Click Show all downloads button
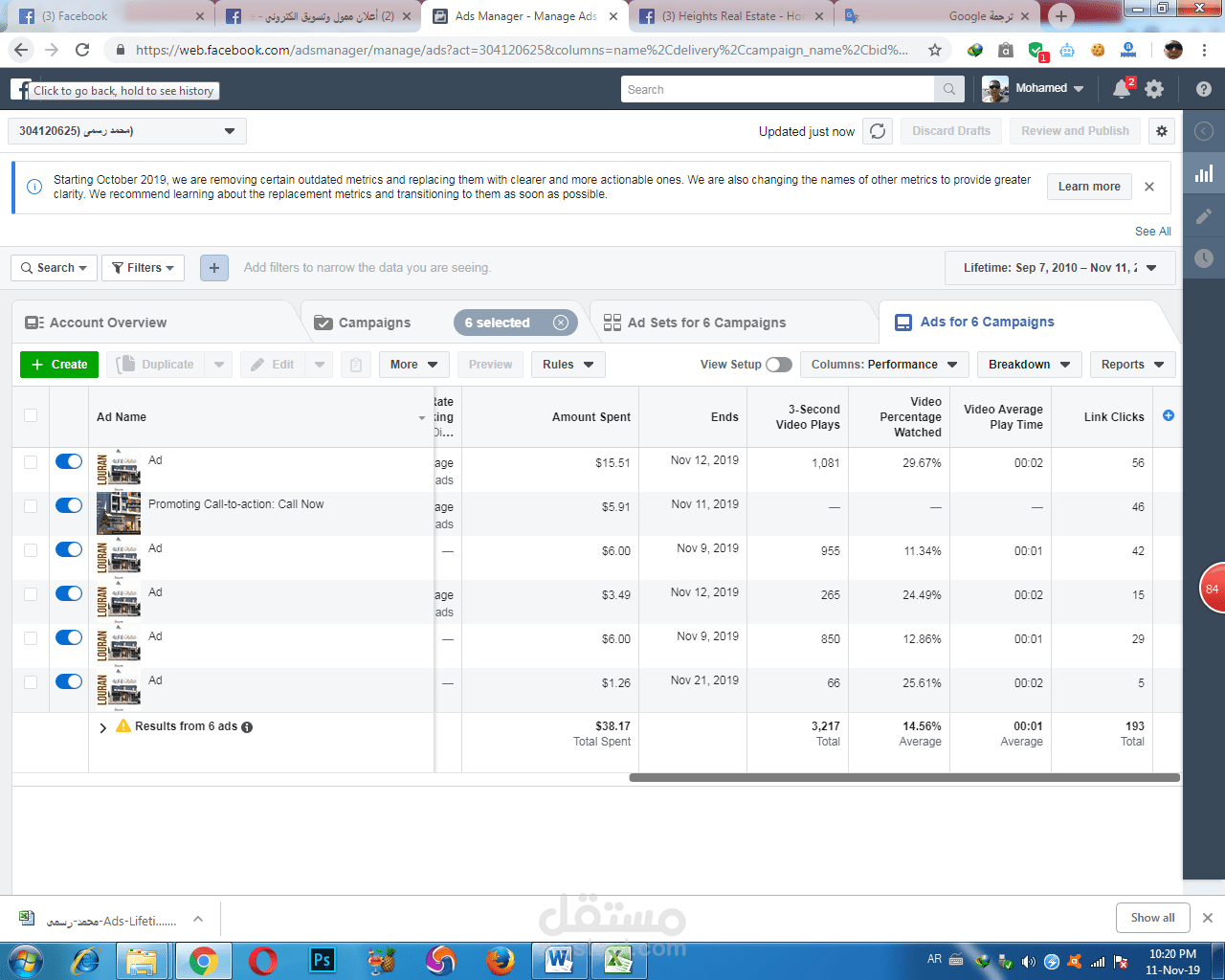The height and width of the screenshot is (980, 1225). click(x=1152, y=918)
